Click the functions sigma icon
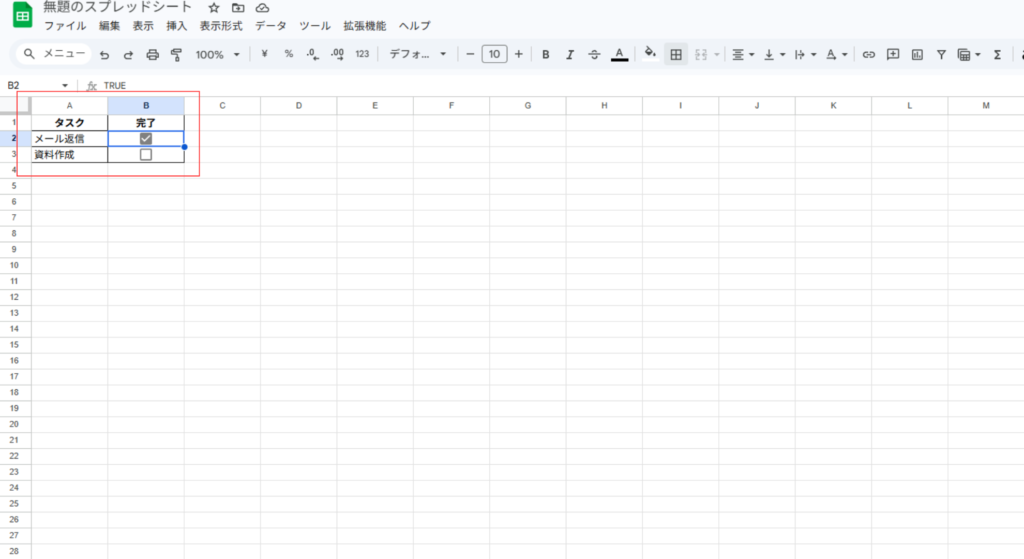 point(997,54)
